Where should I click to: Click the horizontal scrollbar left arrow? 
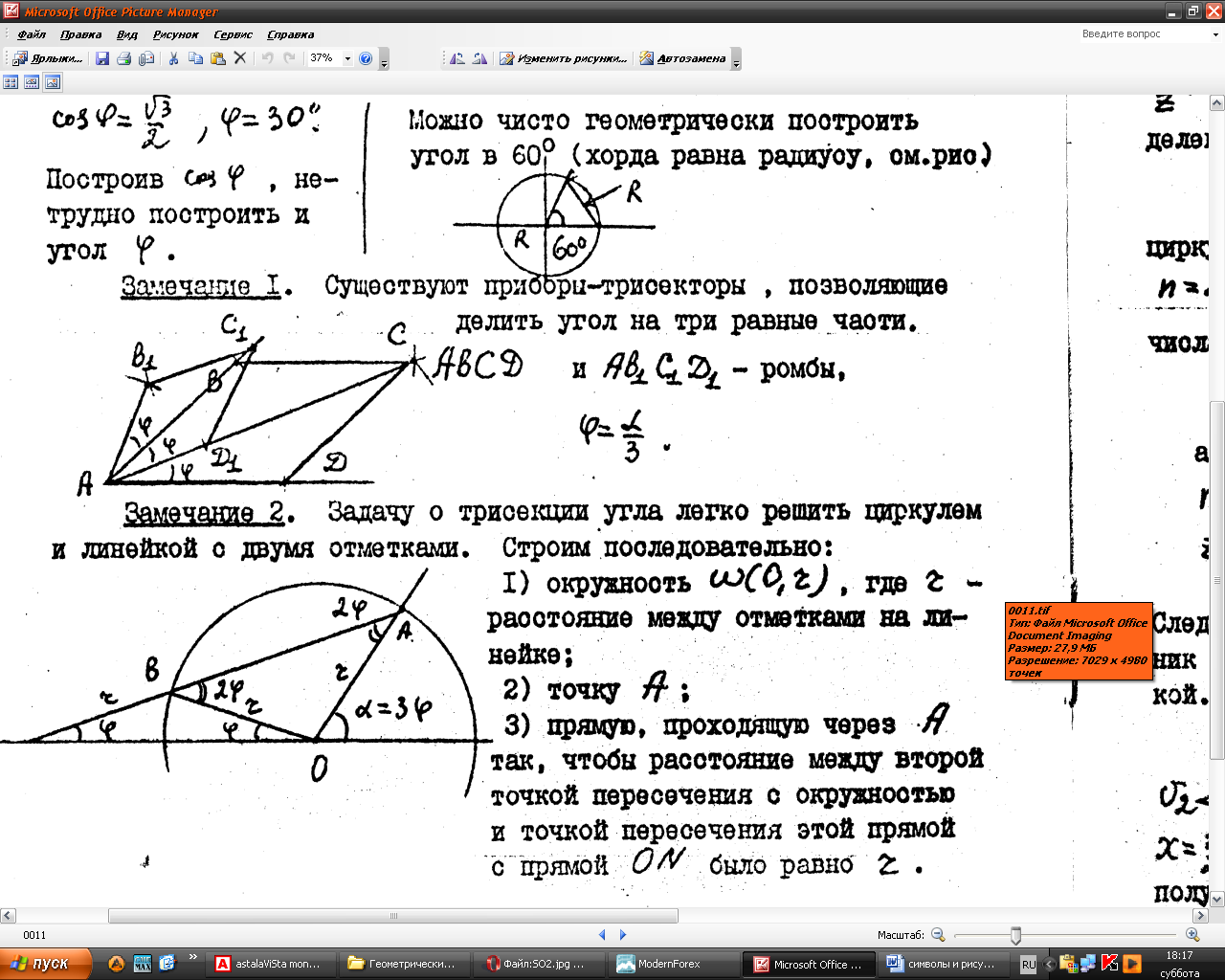pyautogui.click(x=8, y=916)
